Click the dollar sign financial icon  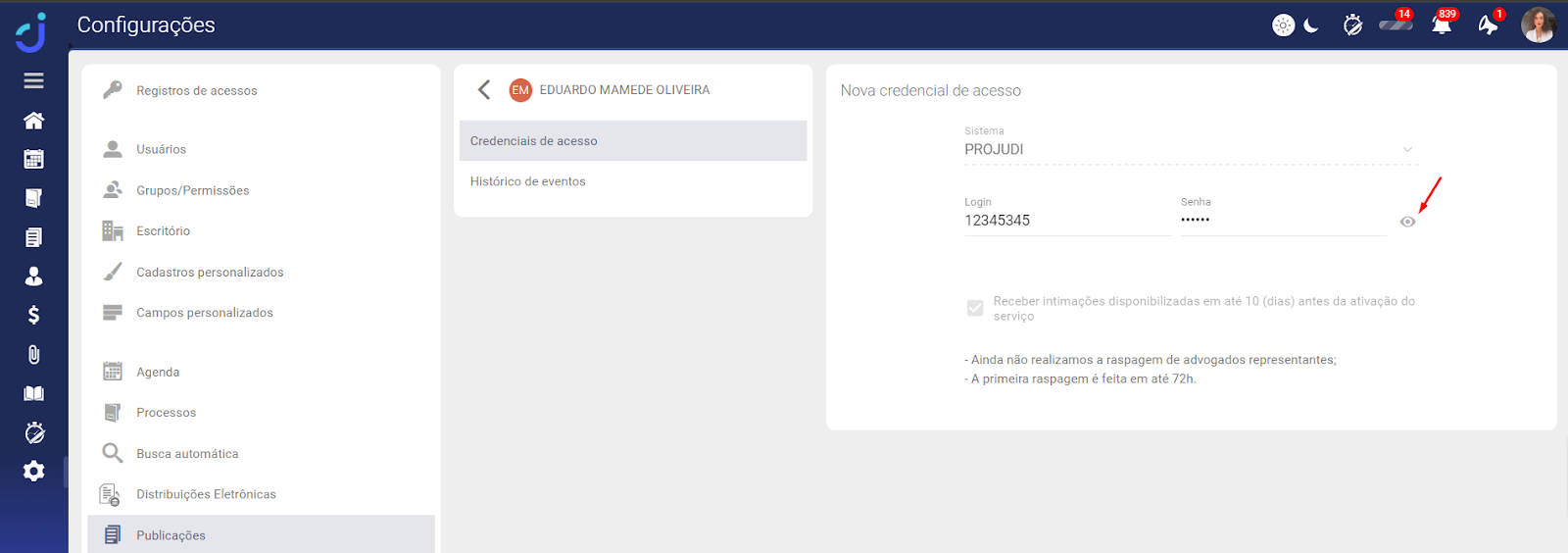(33, 315)
